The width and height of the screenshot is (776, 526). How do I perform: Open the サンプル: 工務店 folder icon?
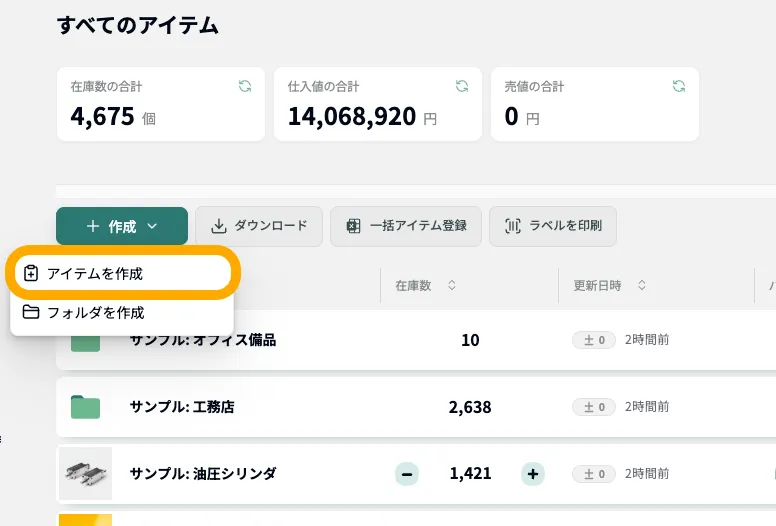coord(86,407)
